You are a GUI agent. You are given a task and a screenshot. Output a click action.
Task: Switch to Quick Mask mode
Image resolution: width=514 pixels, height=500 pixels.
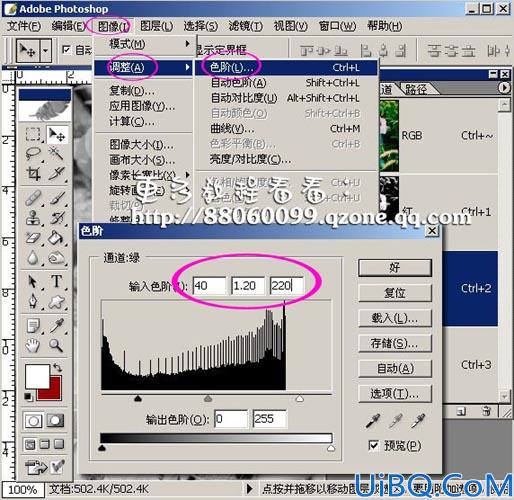[55, 421]
